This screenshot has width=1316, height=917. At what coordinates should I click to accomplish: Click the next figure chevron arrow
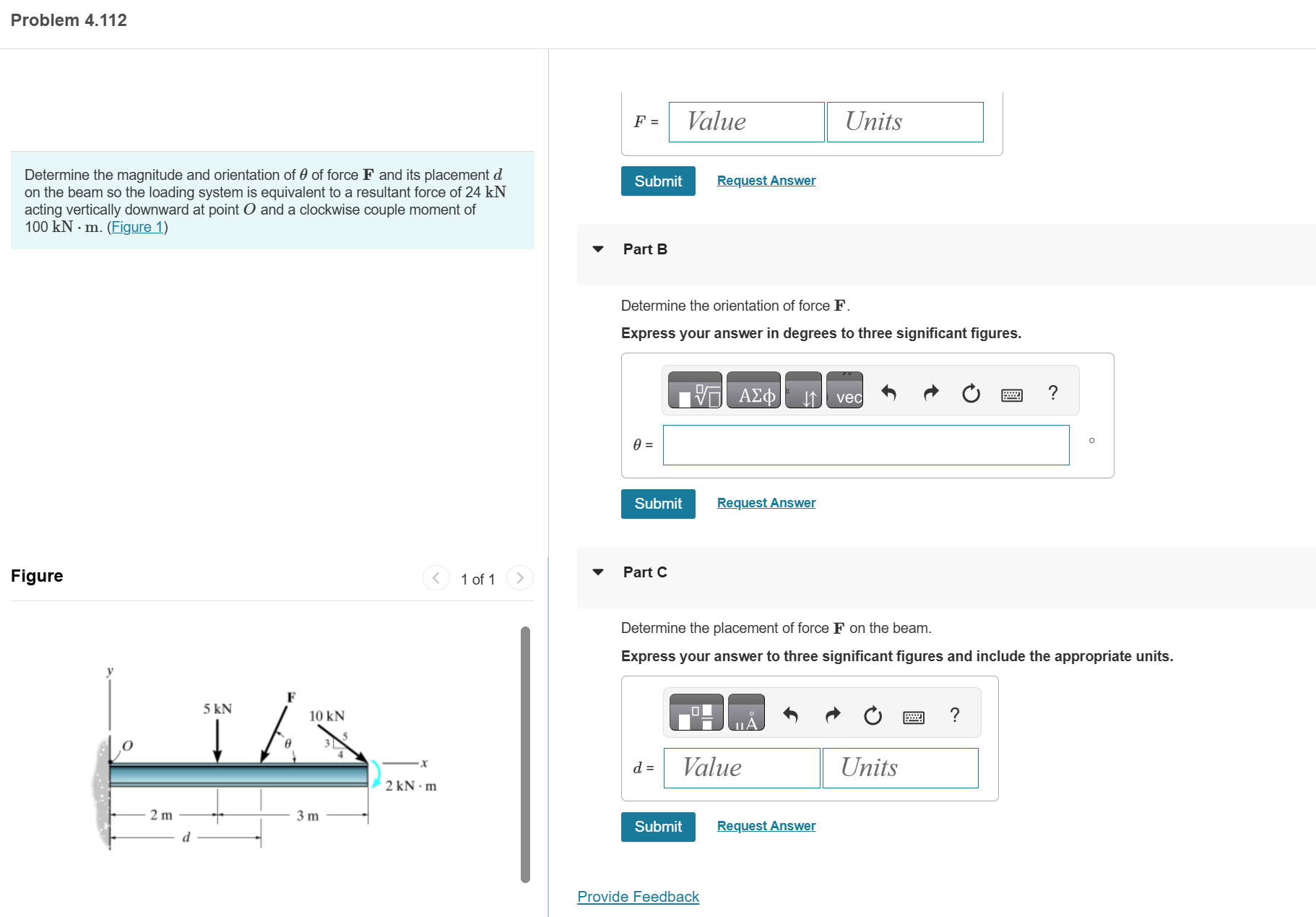pos(519,577)
